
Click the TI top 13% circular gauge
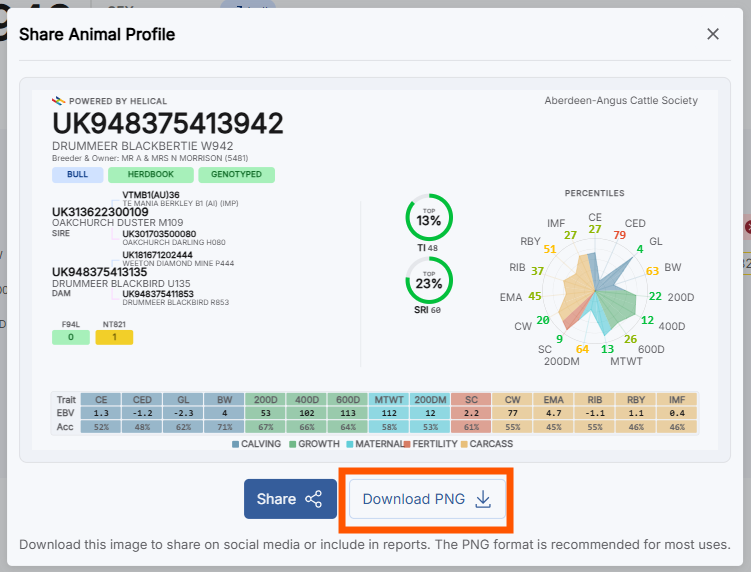[x=429, y=218]
